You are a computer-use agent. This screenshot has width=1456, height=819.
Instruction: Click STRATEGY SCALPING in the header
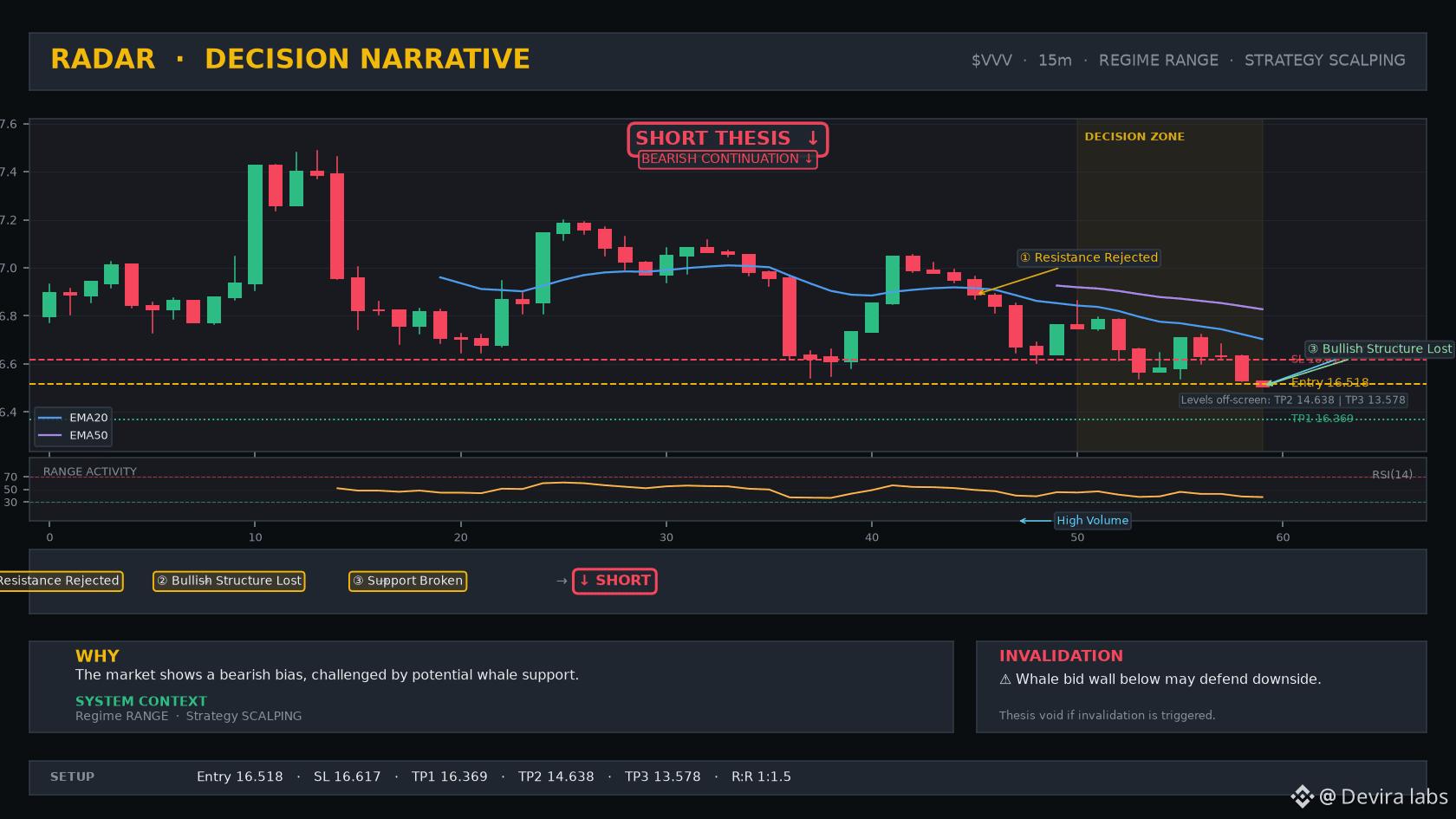click(1324, 60)
